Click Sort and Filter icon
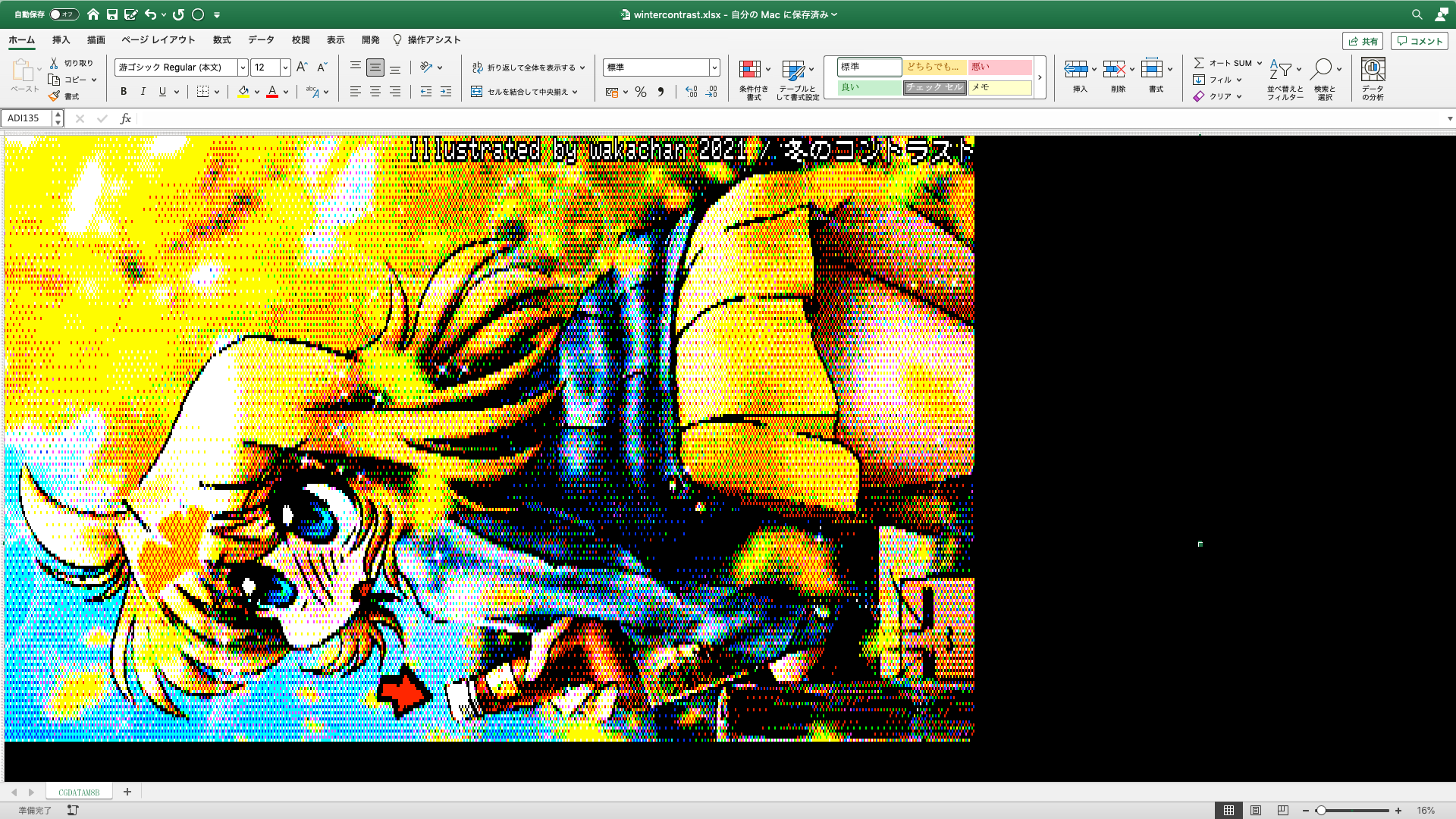The height and width of the screenshot is (819, 1456). coord(1281,70)
